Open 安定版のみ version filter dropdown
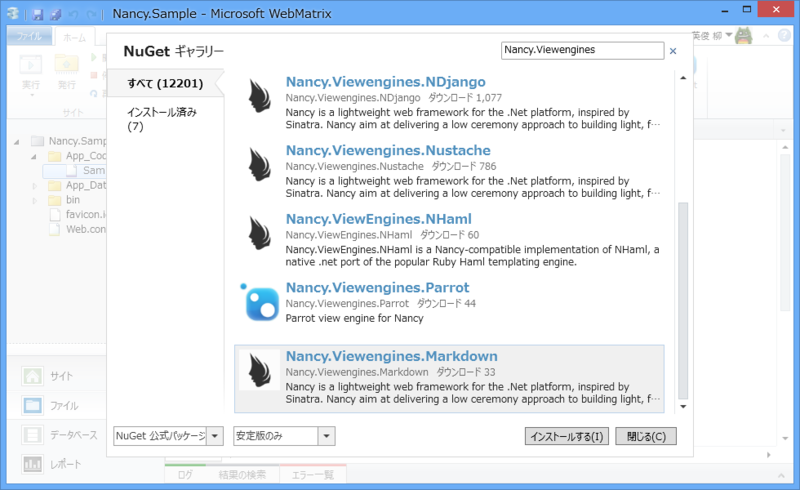 pyautogui.click(x=327, y=436)
